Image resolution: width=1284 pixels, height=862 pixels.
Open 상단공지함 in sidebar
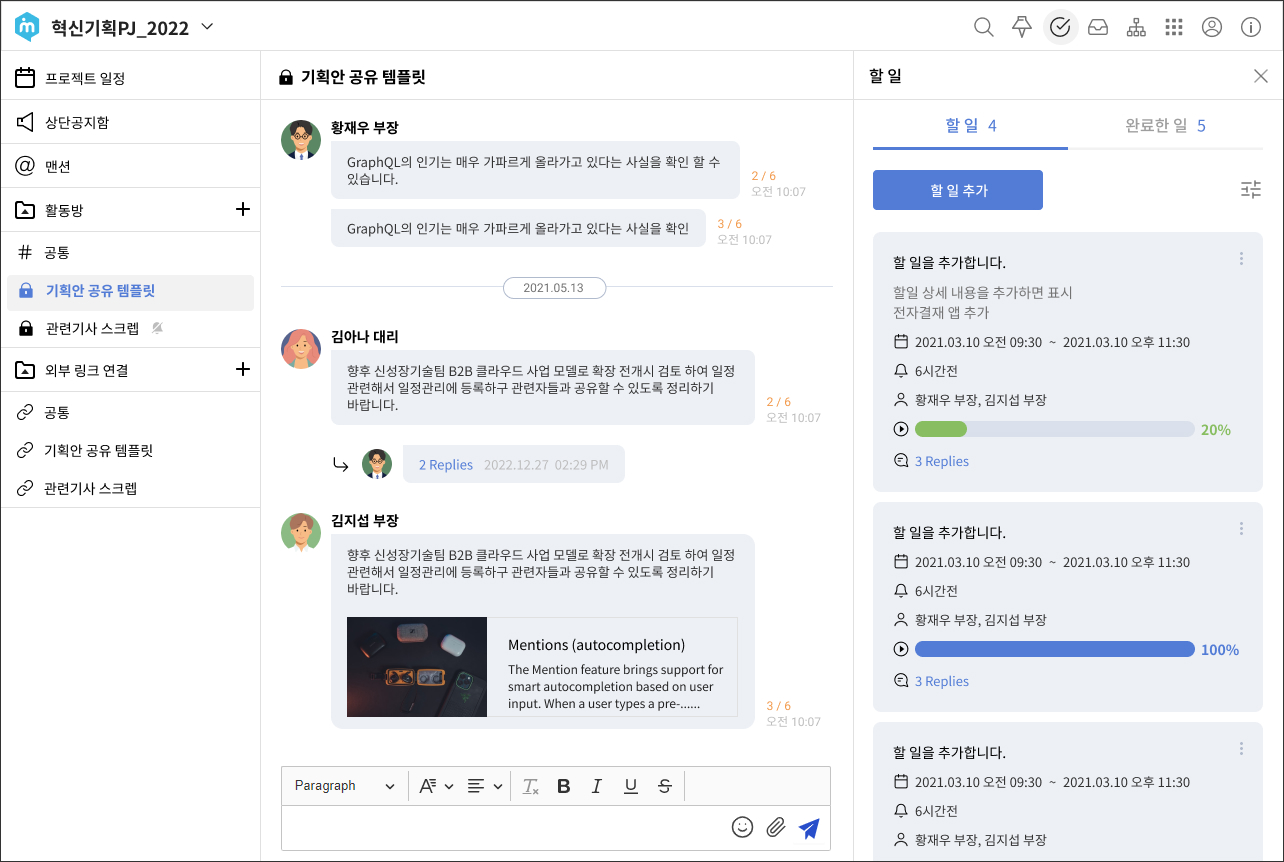[130, 122]
